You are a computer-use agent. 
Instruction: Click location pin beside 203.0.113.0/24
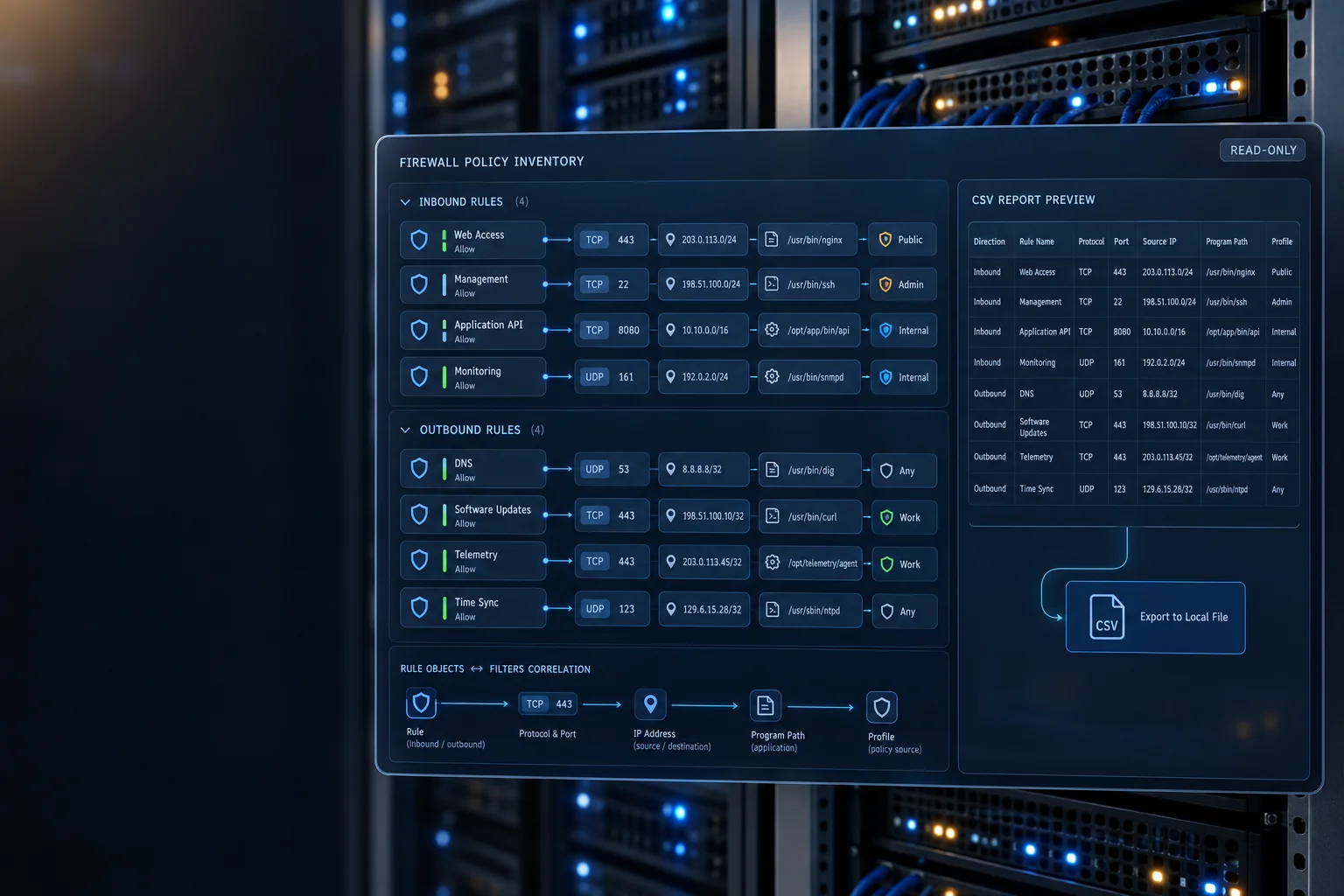coord(670,239)
